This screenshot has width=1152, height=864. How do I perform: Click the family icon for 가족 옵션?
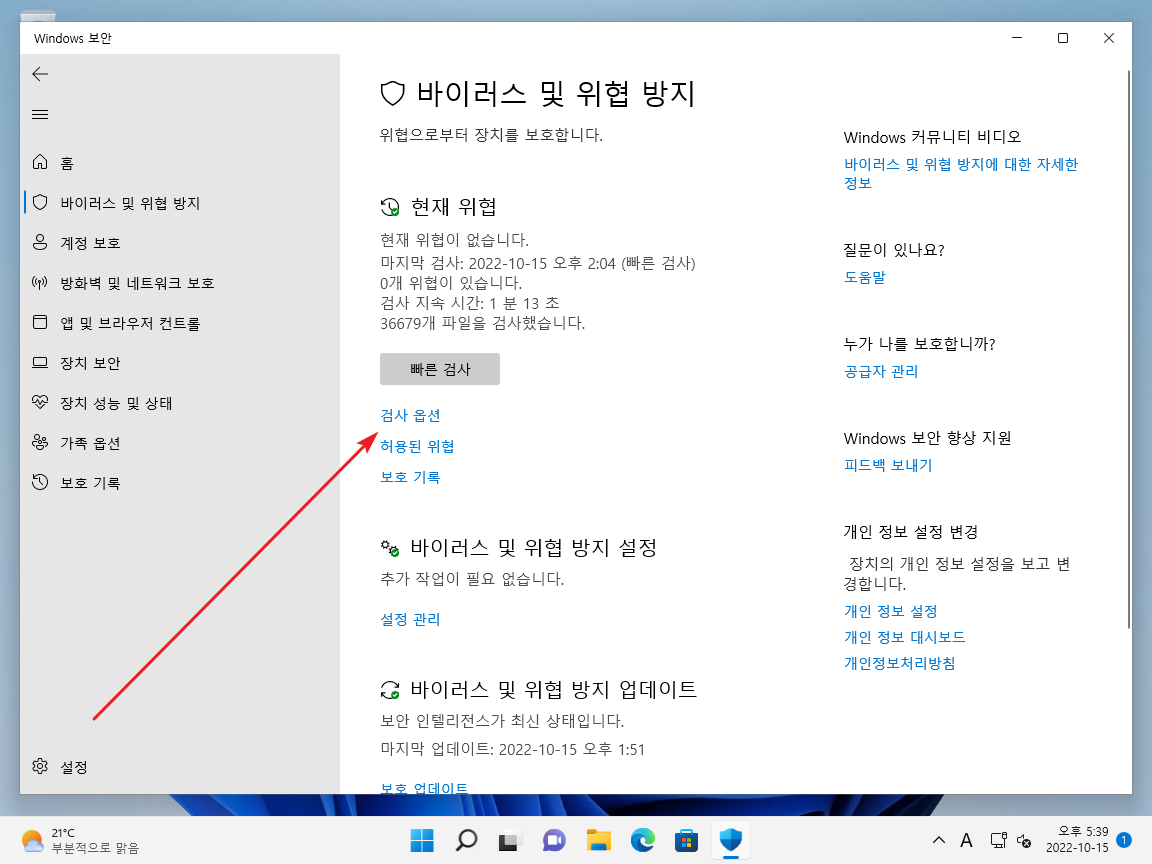pyautogui.click(x=40, y=442)
